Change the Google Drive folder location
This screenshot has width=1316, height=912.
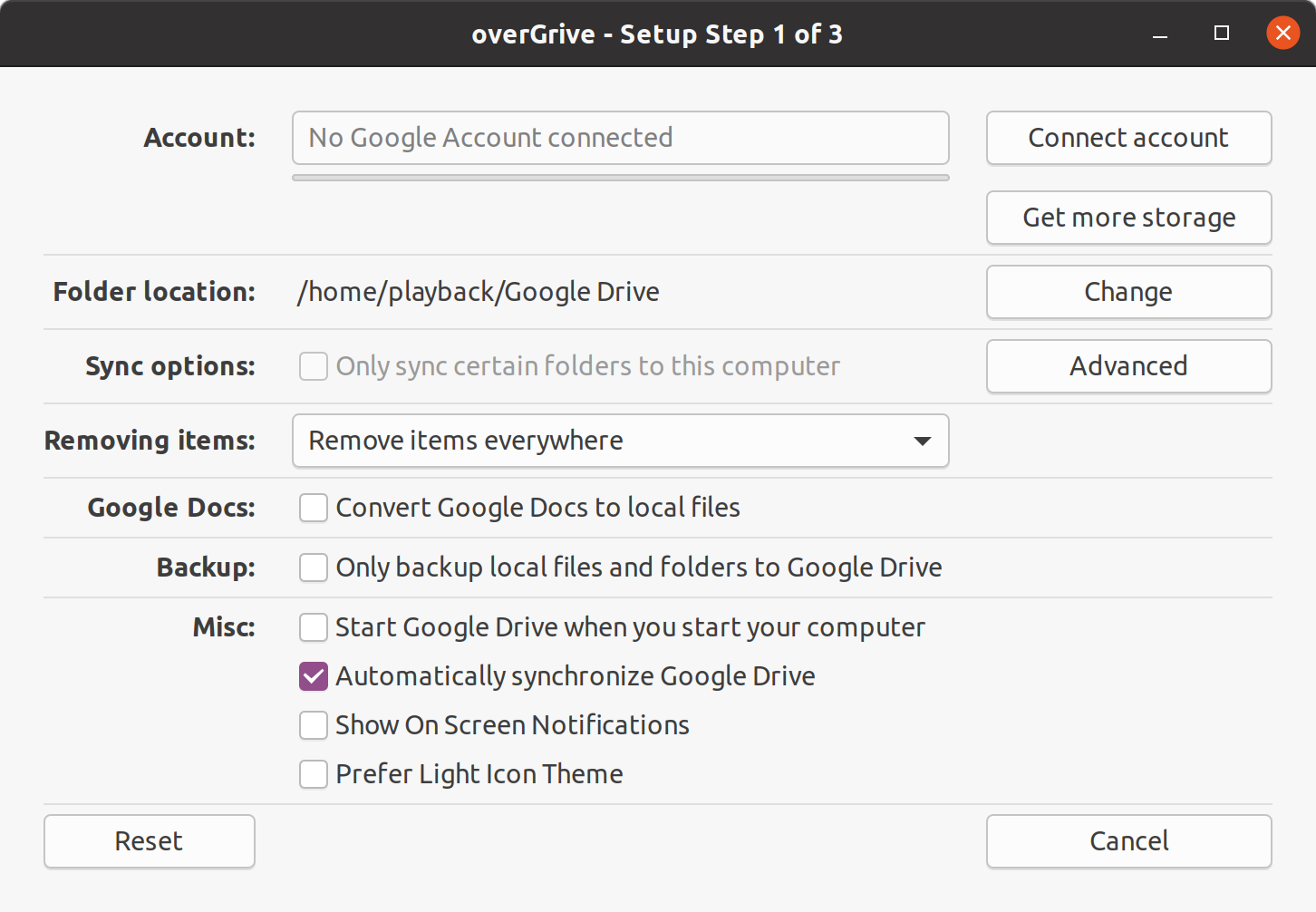coord(1128,292)
